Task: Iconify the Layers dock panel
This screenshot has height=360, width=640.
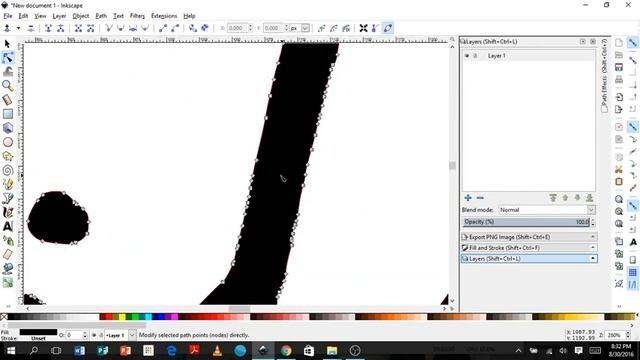Action: click(582, 42)
